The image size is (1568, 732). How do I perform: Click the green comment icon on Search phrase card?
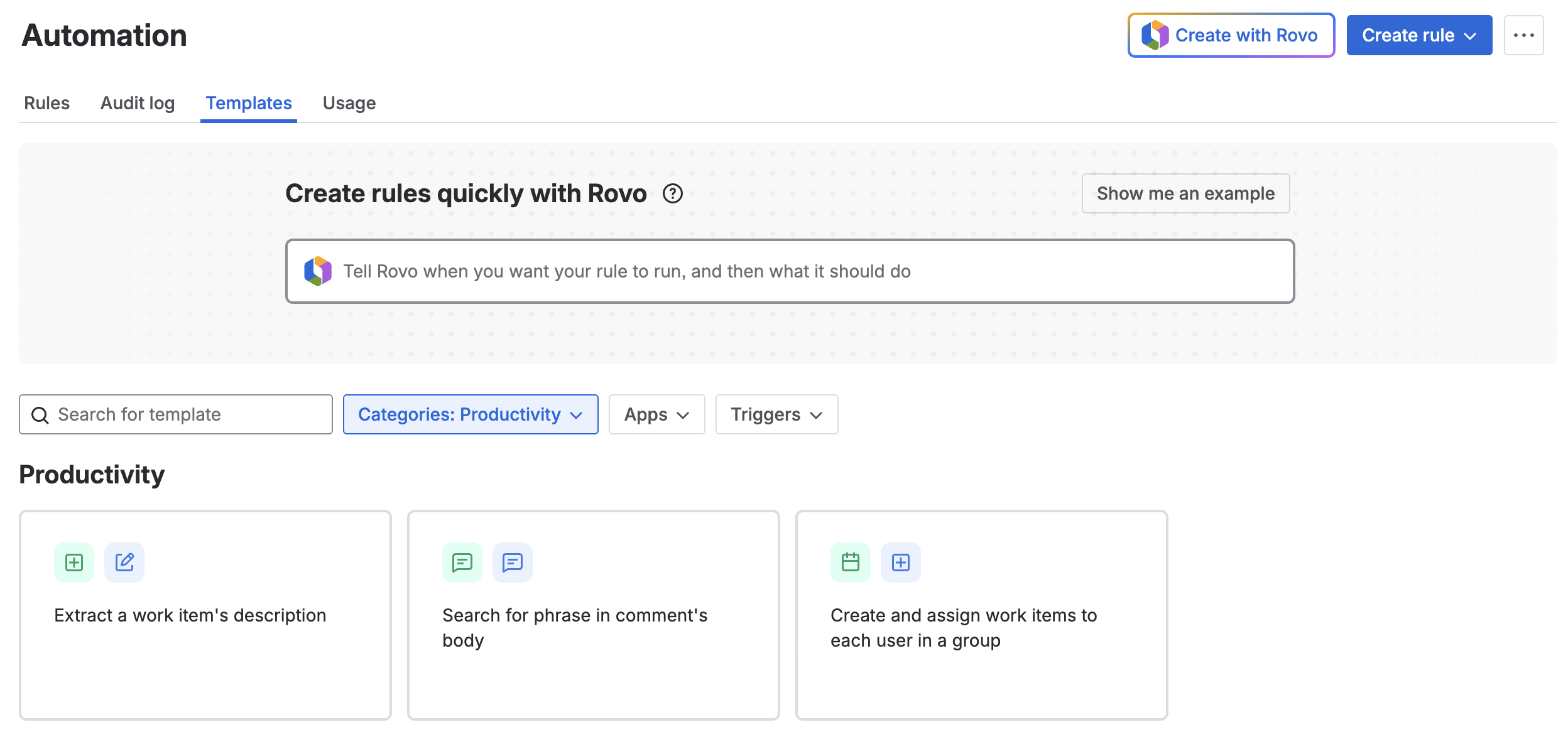pos(462,562)
